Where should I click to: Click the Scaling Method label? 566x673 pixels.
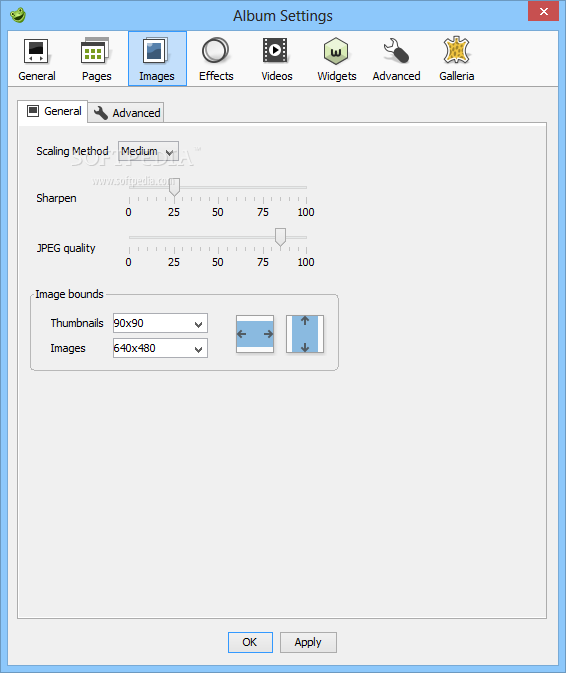click(72, 151)
